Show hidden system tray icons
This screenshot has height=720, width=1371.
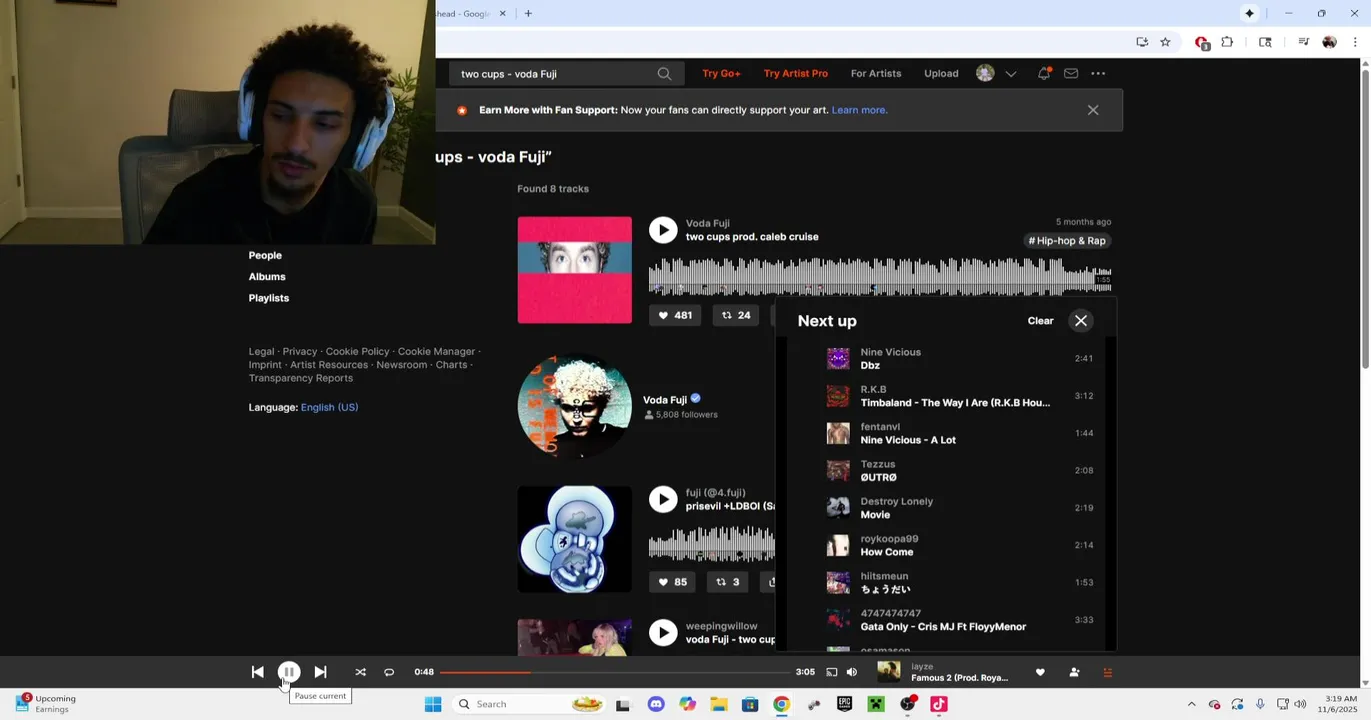click(1191, 704)
